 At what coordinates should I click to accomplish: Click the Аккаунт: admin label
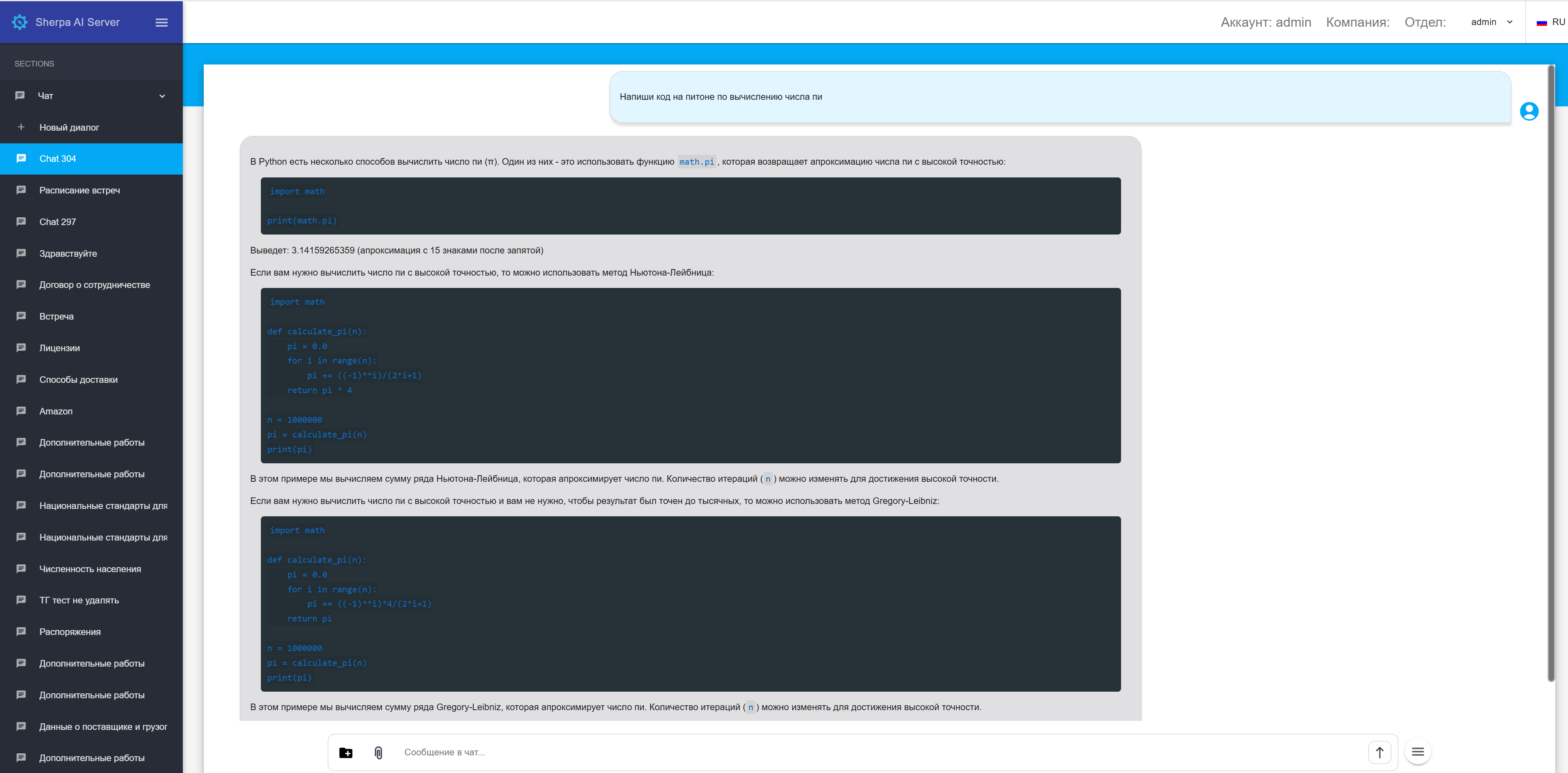click(1266, 23)
